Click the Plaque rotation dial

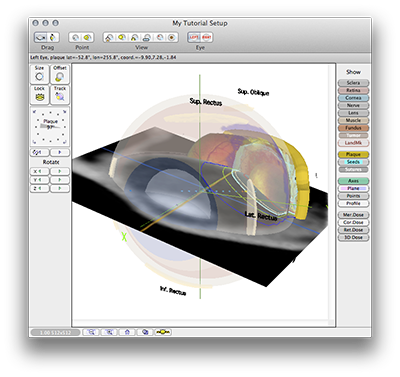[50, 127]
